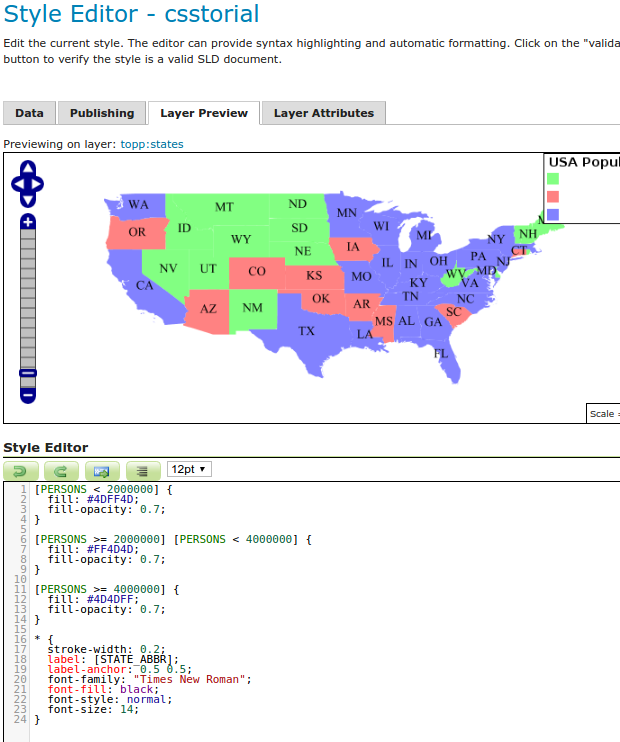Screen dimensions: 620x742
Task: Open the 12pt font size dropdown
Action: pos(189,469)
